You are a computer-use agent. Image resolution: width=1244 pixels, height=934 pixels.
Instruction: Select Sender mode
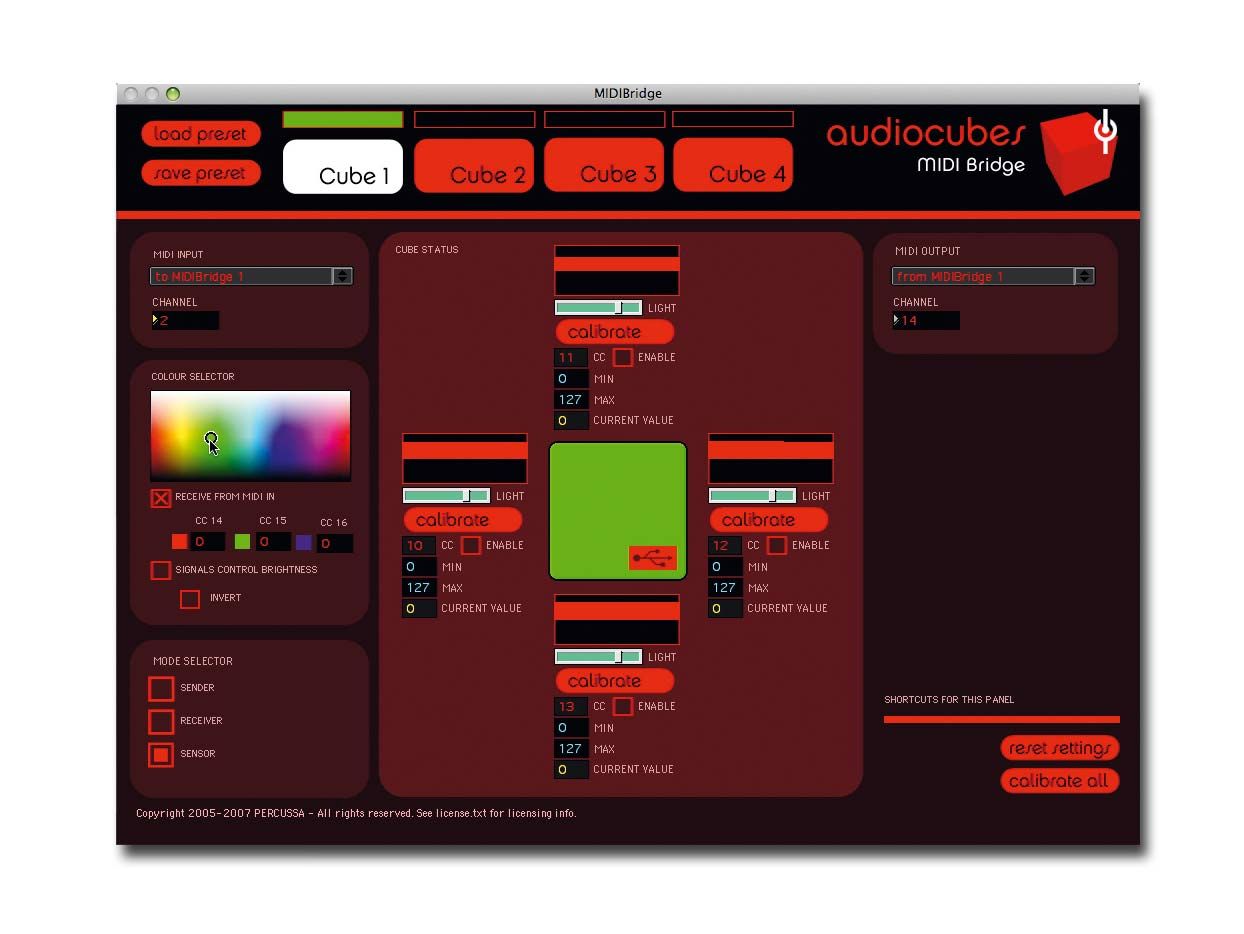[x=161, y=689]
